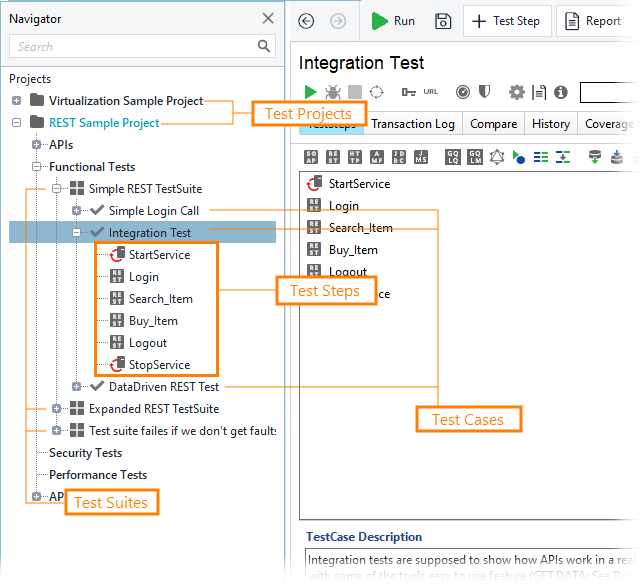Select Buy_Item in test steps list
Screen dimensions: 643x585
point(353,250)
